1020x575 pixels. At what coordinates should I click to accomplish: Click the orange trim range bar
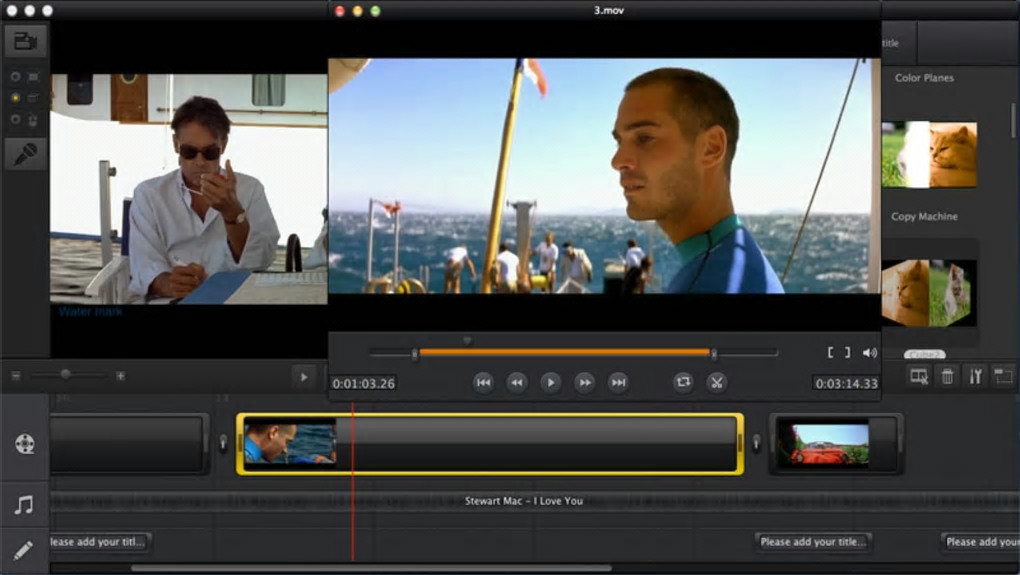pyautogui.click(x=565, y=353)
